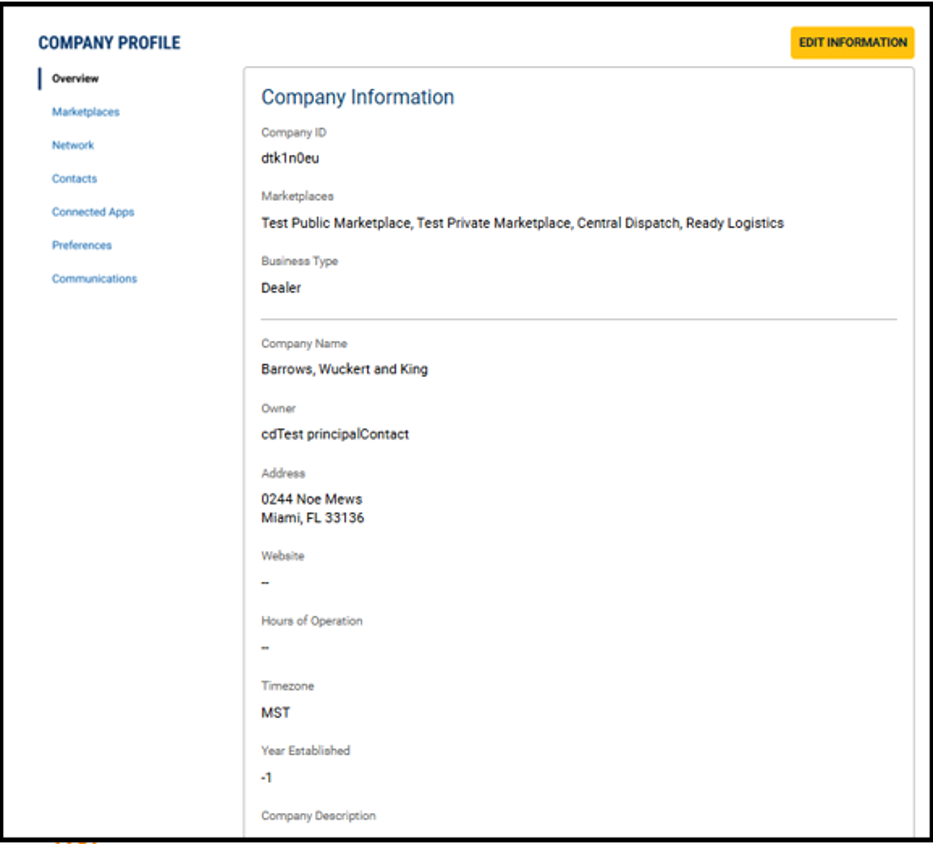Open the Contacts page
The width and height of the screenshot is (933, 844).
[74, 179]
